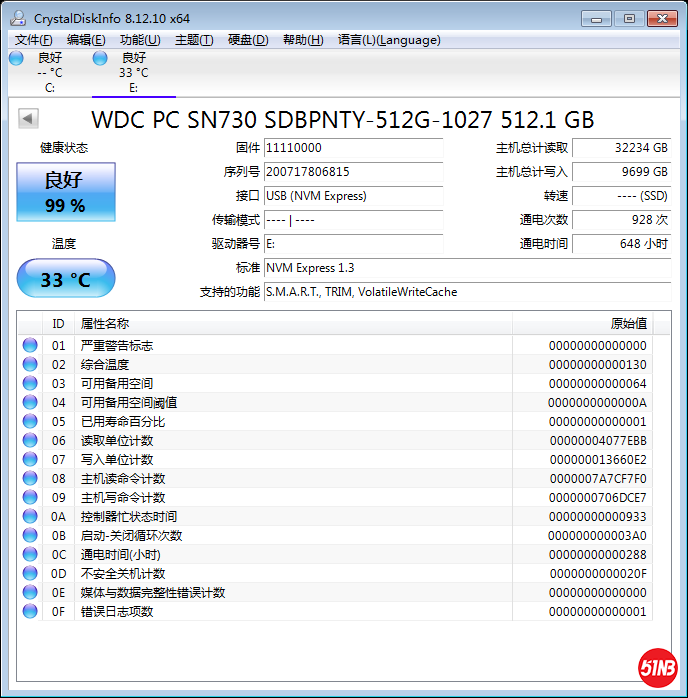The image size is (688, 698).
Task: Click status orb for attribute 0F
Action: (30, 611)
